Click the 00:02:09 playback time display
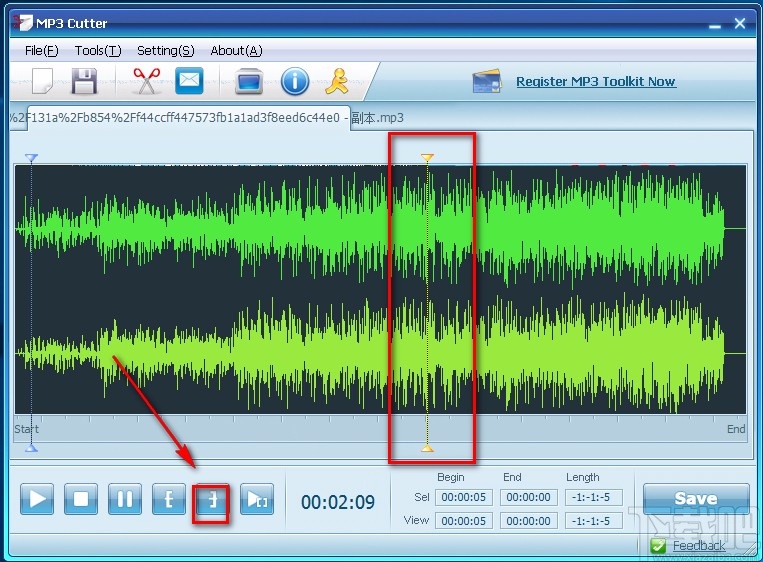This screenshot has width=763, height=562. pos(338,502)
